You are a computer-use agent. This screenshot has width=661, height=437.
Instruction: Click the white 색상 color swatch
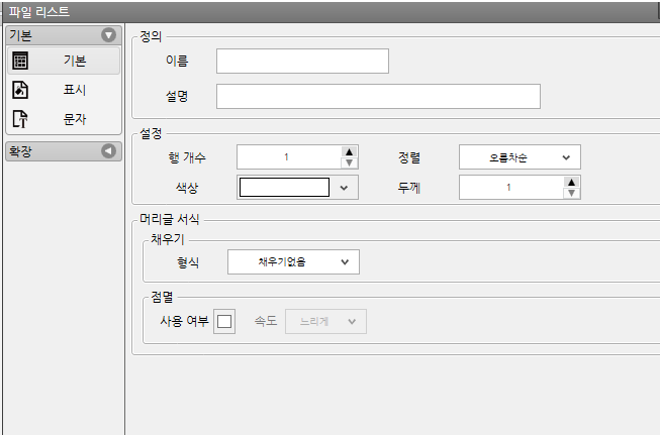[x=284, y=187]
